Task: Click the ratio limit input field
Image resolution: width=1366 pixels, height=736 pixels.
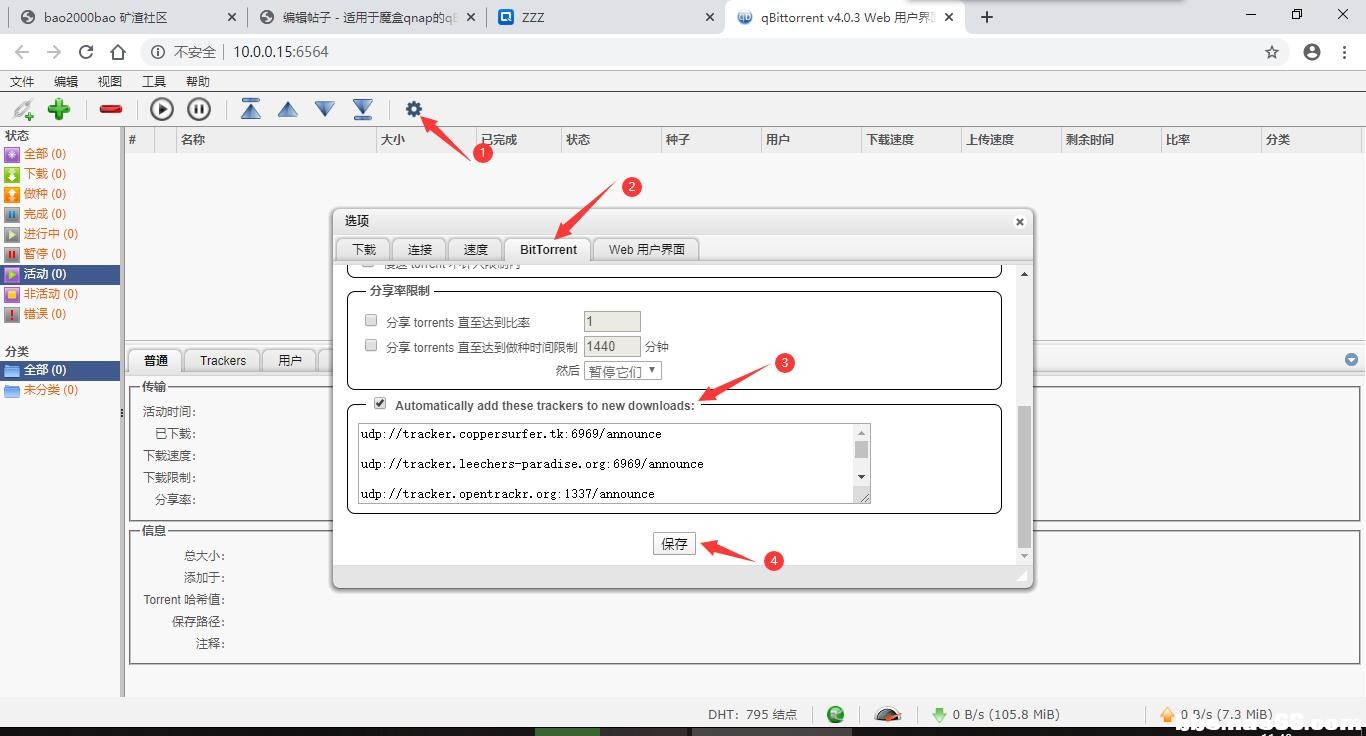Action: click(x=612, y=322)
